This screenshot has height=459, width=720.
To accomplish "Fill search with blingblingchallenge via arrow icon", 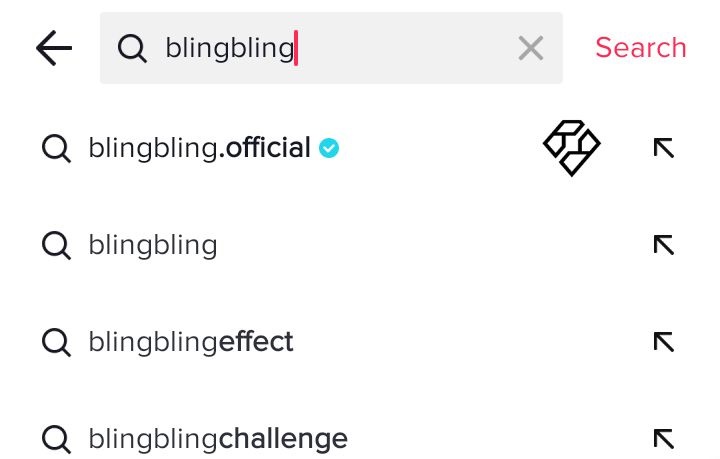I will pyautogui.click(x=664, y=439).
